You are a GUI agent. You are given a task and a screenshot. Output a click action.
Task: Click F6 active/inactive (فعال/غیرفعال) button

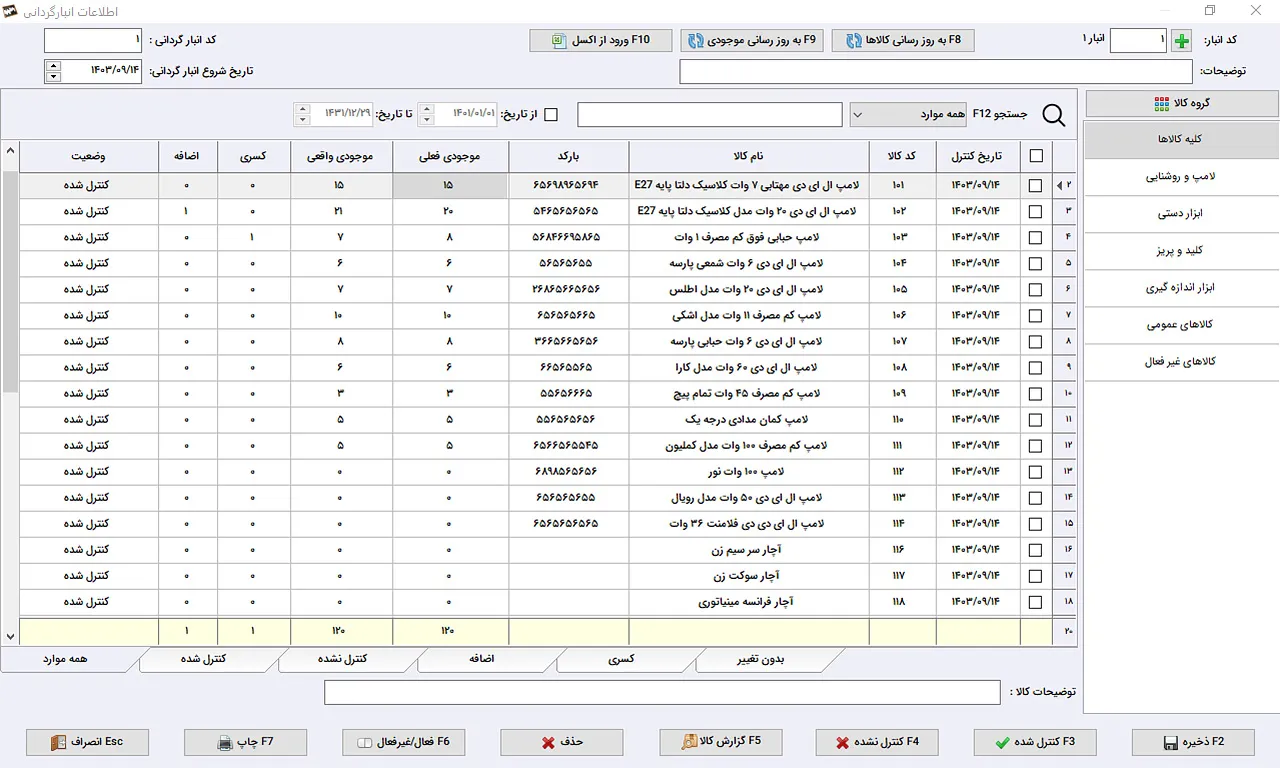[404, 742]
